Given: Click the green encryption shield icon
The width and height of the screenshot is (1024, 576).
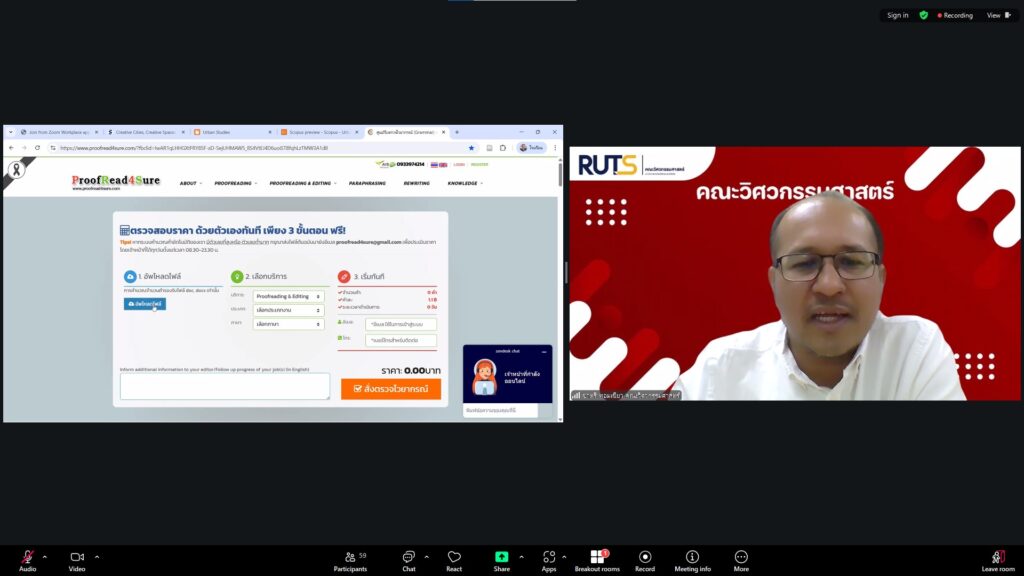Looking at the screenshot, I should [924, 15].
